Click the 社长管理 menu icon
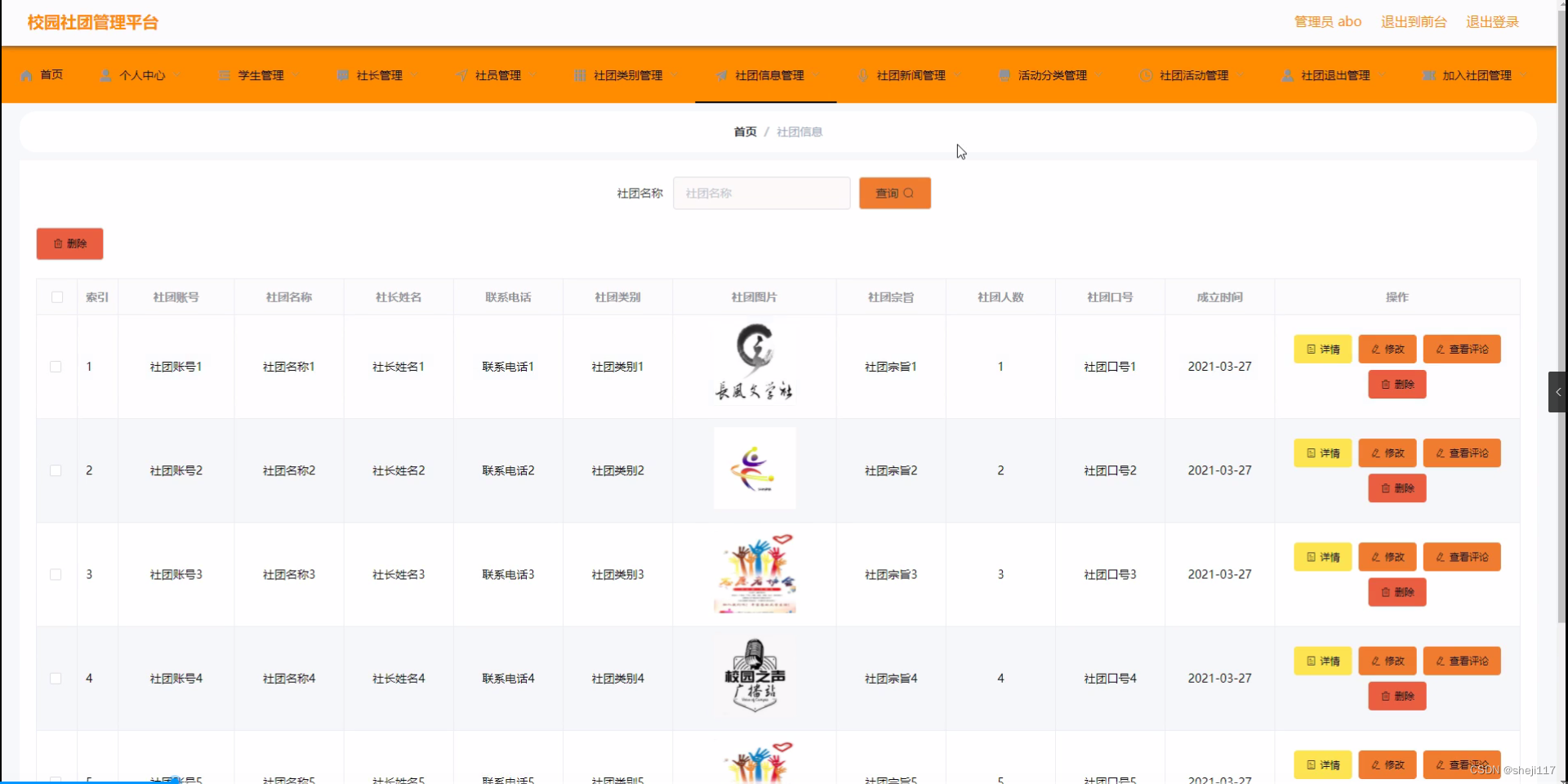This screenshot has width=1568, height=784. point(343,75)
